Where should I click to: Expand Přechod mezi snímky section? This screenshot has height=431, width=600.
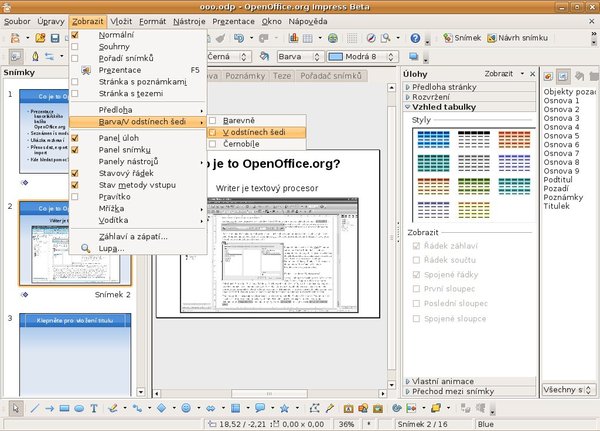pos(470,391)
